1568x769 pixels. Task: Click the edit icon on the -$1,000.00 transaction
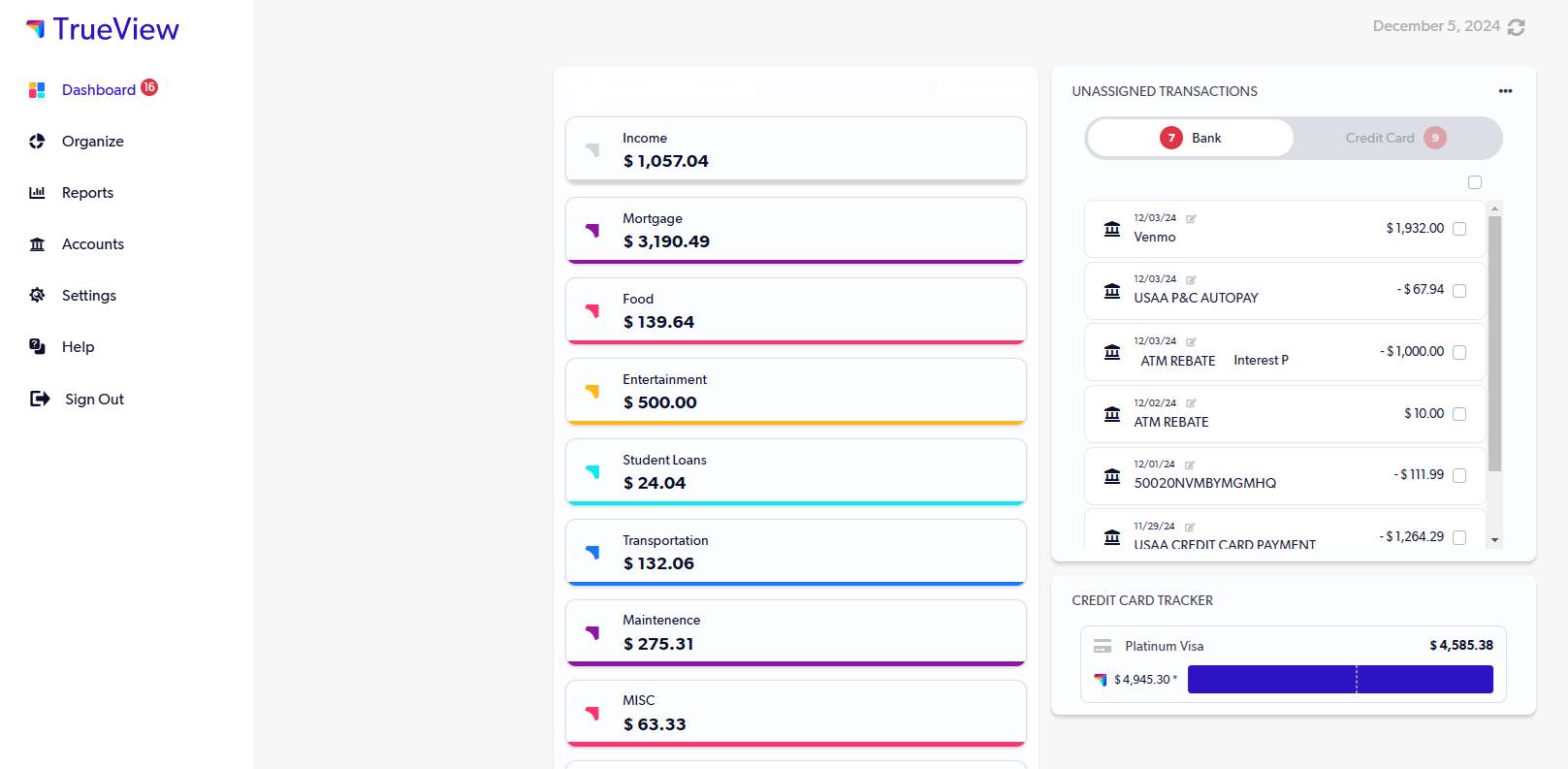point(1191,341)
